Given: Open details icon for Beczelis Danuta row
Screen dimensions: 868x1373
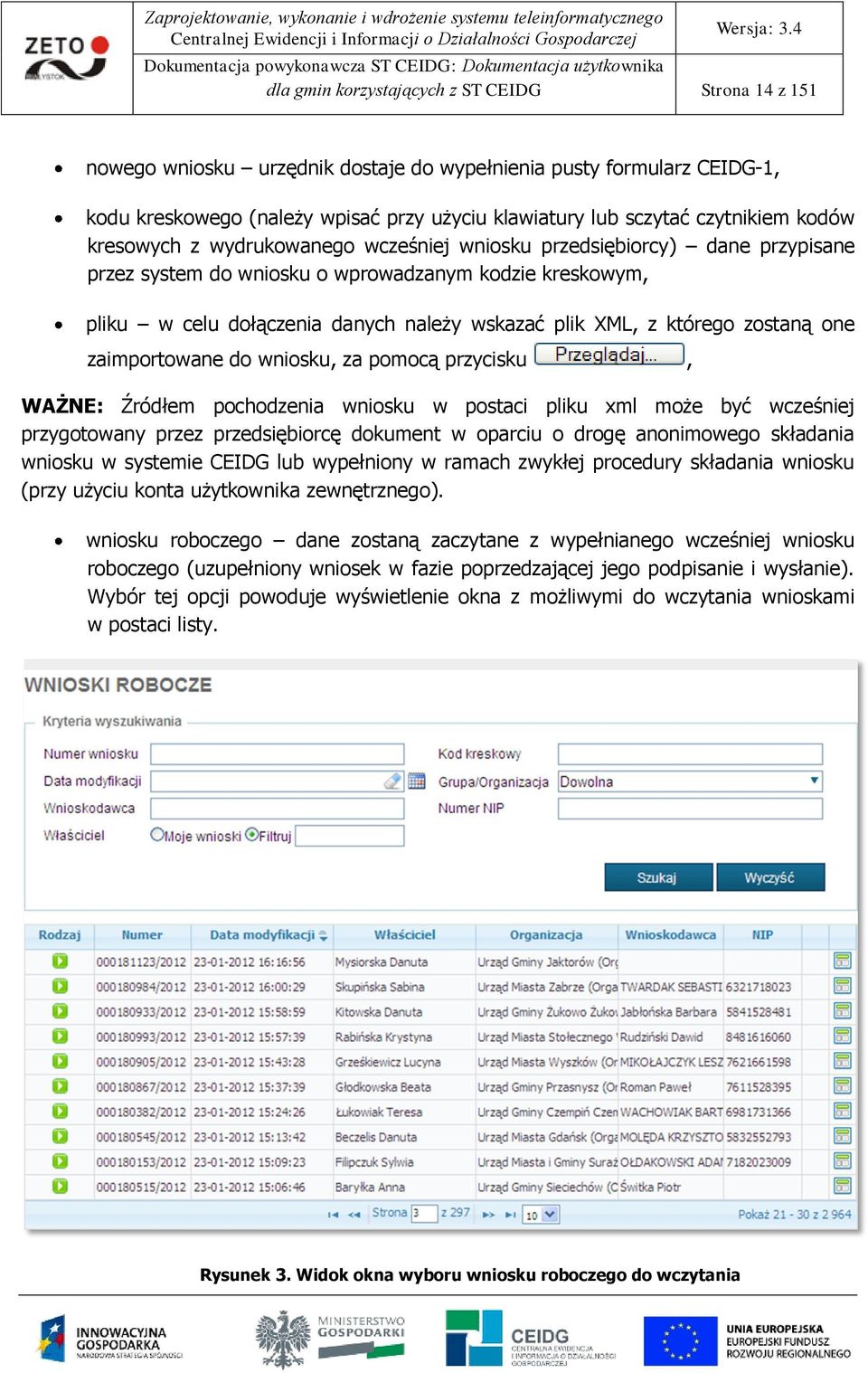Looking at the screenshot, I should (842, 1135).
